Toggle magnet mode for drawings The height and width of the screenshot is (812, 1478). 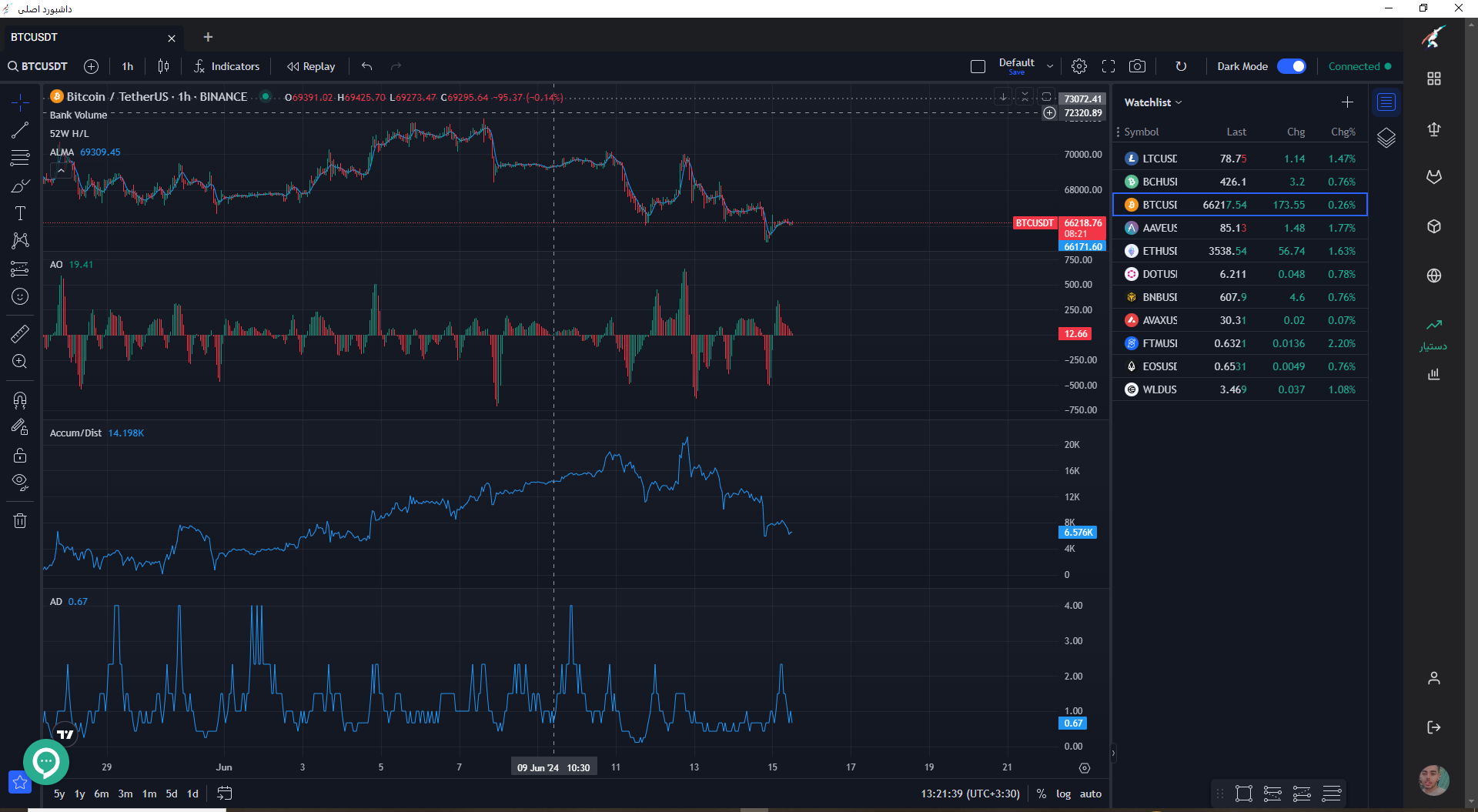(x=20, y=399)
